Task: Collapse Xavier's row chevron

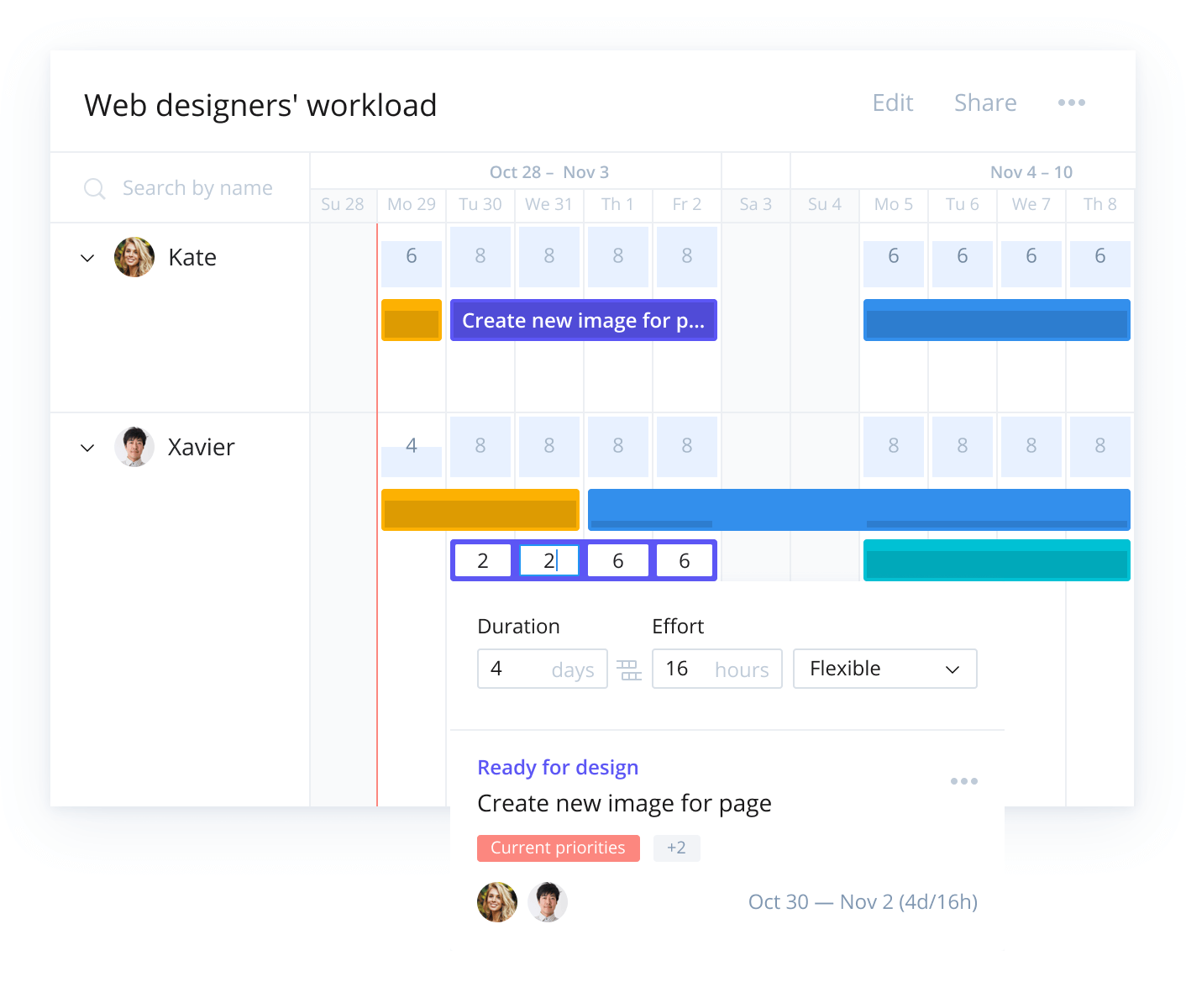Action: (x=87, y=448)
